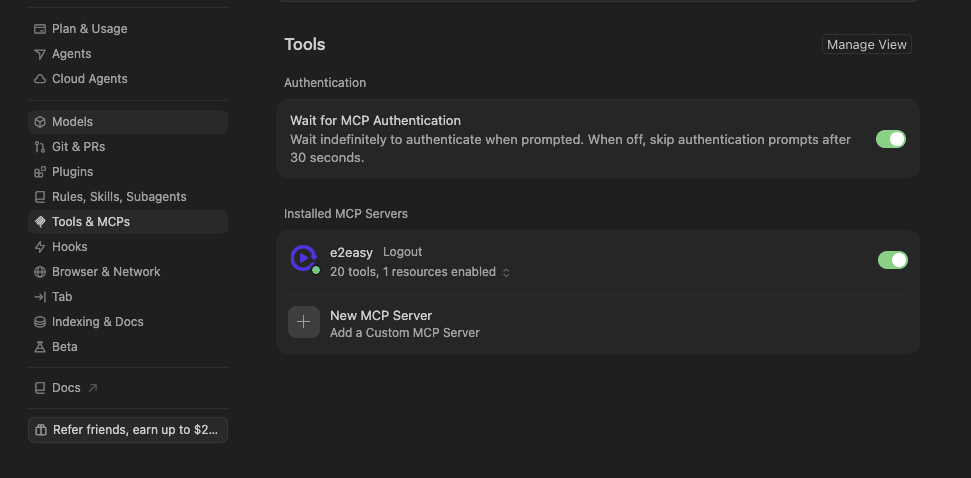971x478 pixels.
Task: Open Indexing & Docs settings
Action: coord(128,322)
